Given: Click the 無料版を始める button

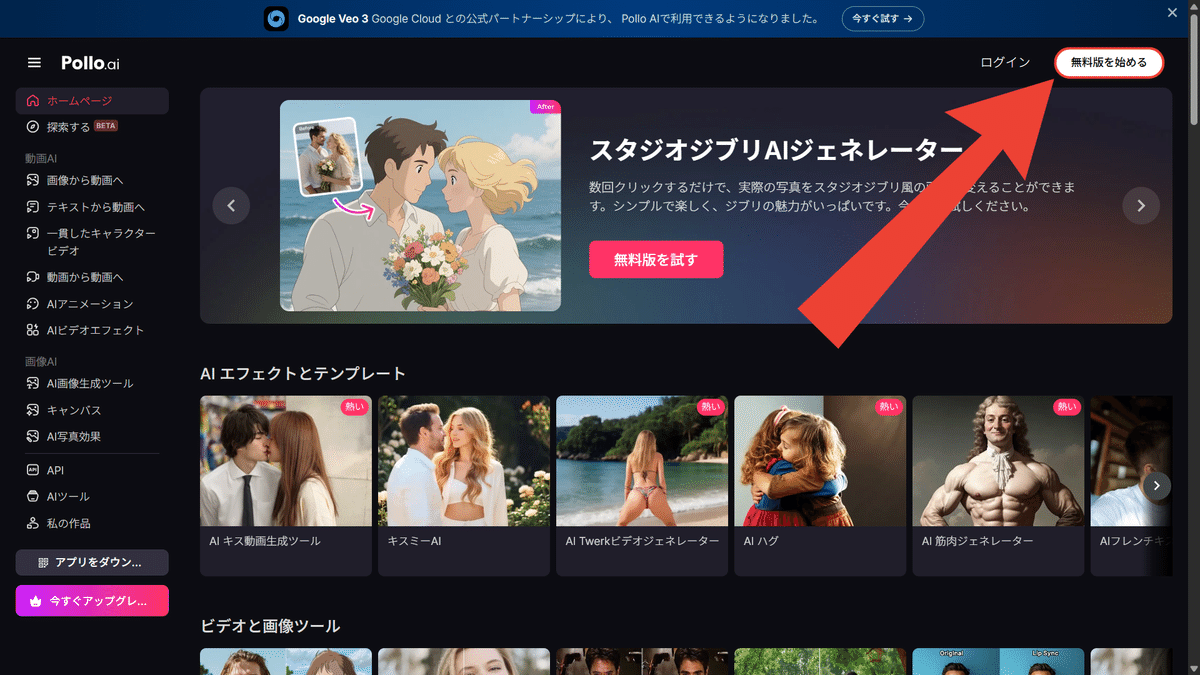Looking at the screenshot, I should point(1109,63).
